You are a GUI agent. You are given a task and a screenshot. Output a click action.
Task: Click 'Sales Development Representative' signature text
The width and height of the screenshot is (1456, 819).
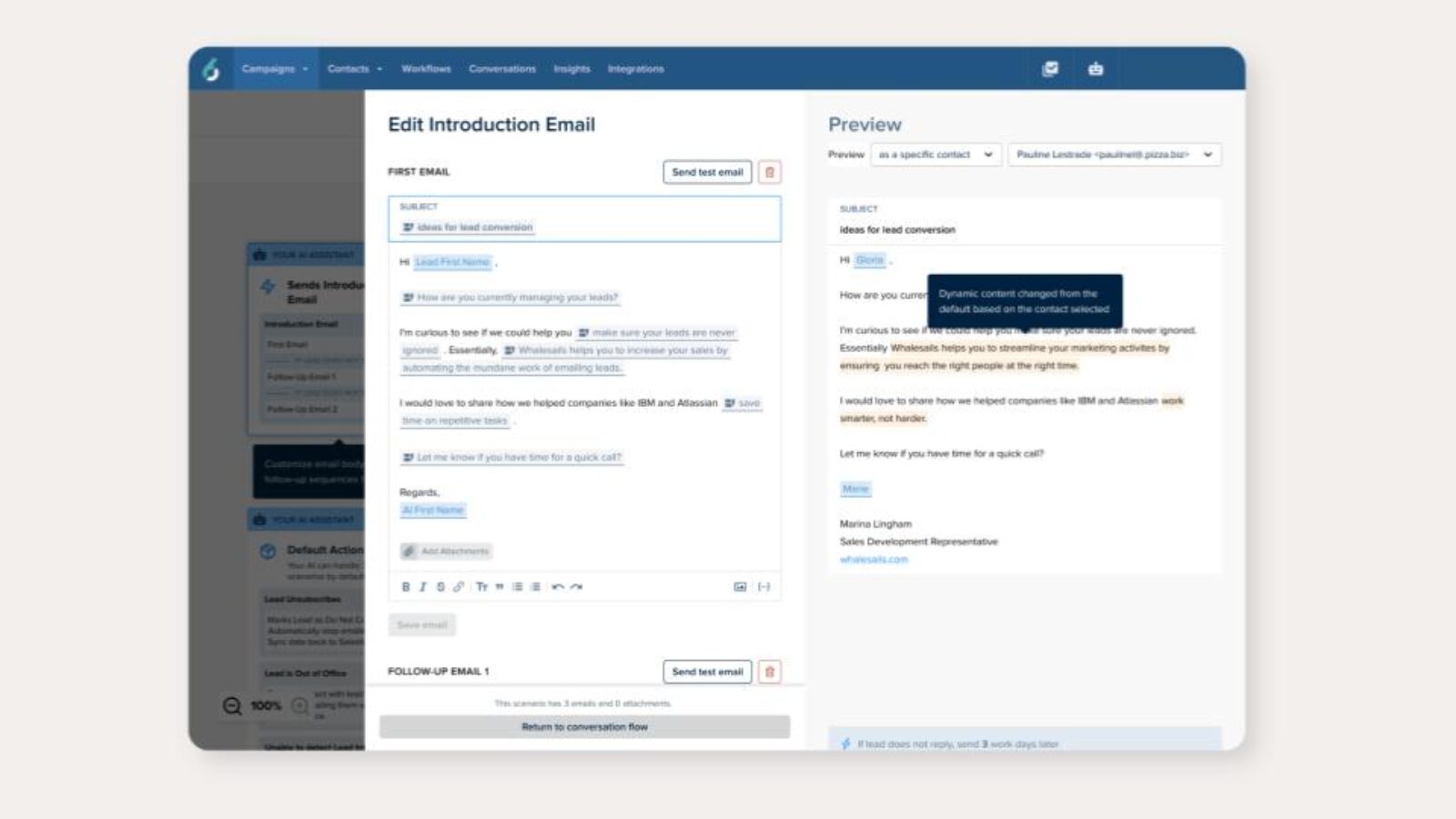(x=919, y=541)
